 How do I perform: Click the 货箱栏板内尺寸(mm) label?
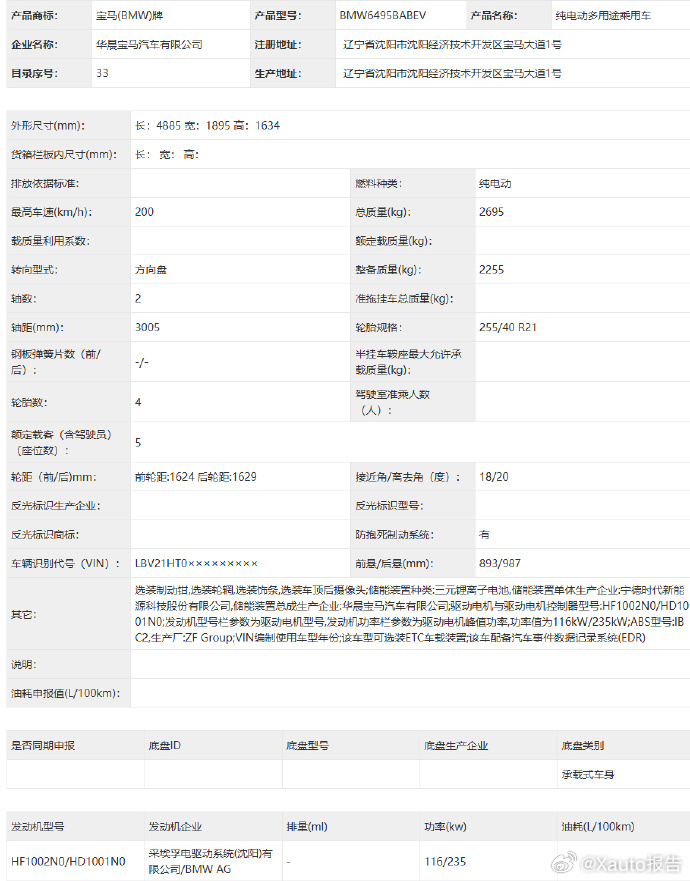point(63,154)
